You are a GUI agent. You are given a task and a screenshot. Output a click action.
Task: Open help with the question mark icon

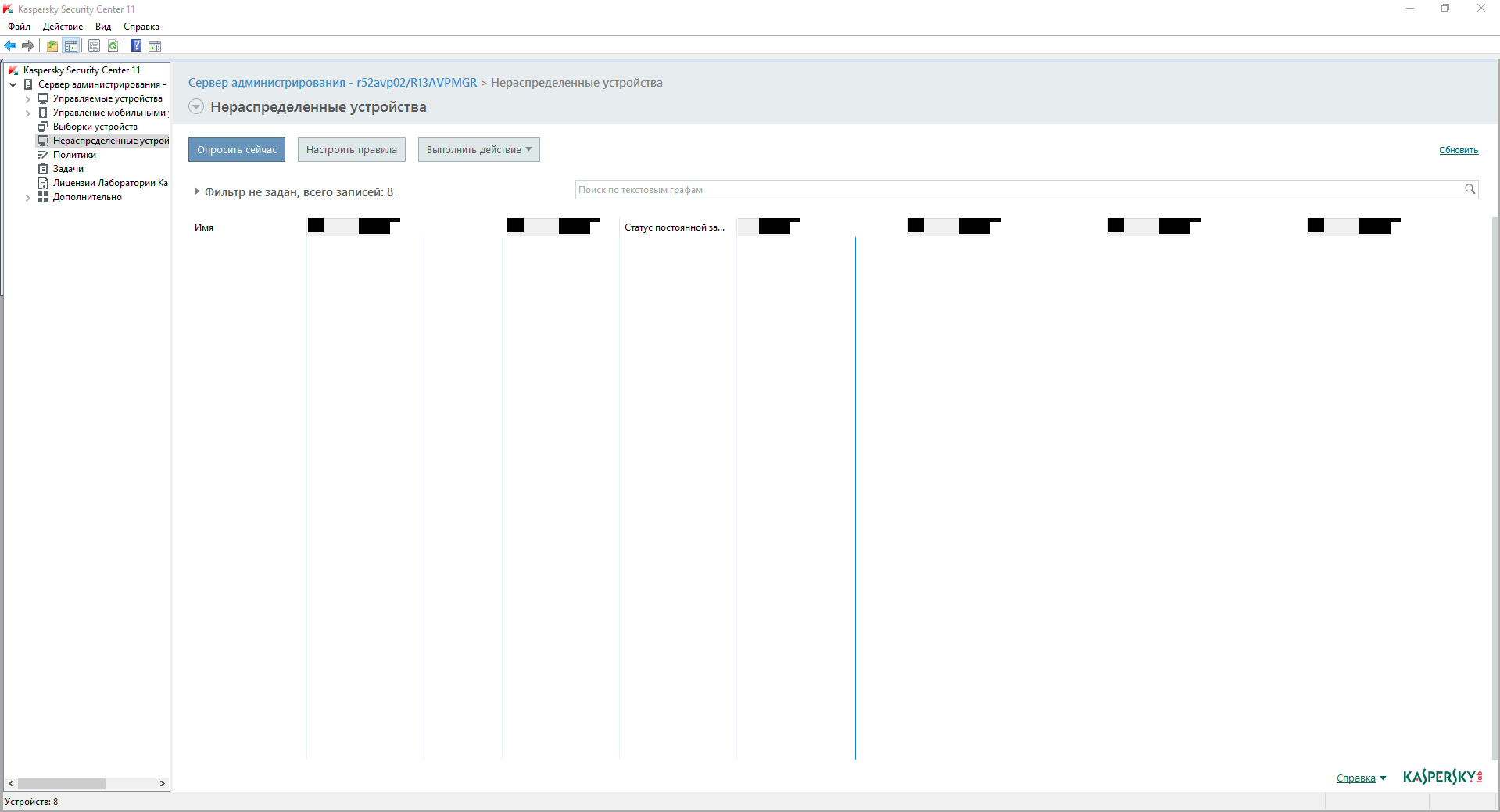(136, 46)
